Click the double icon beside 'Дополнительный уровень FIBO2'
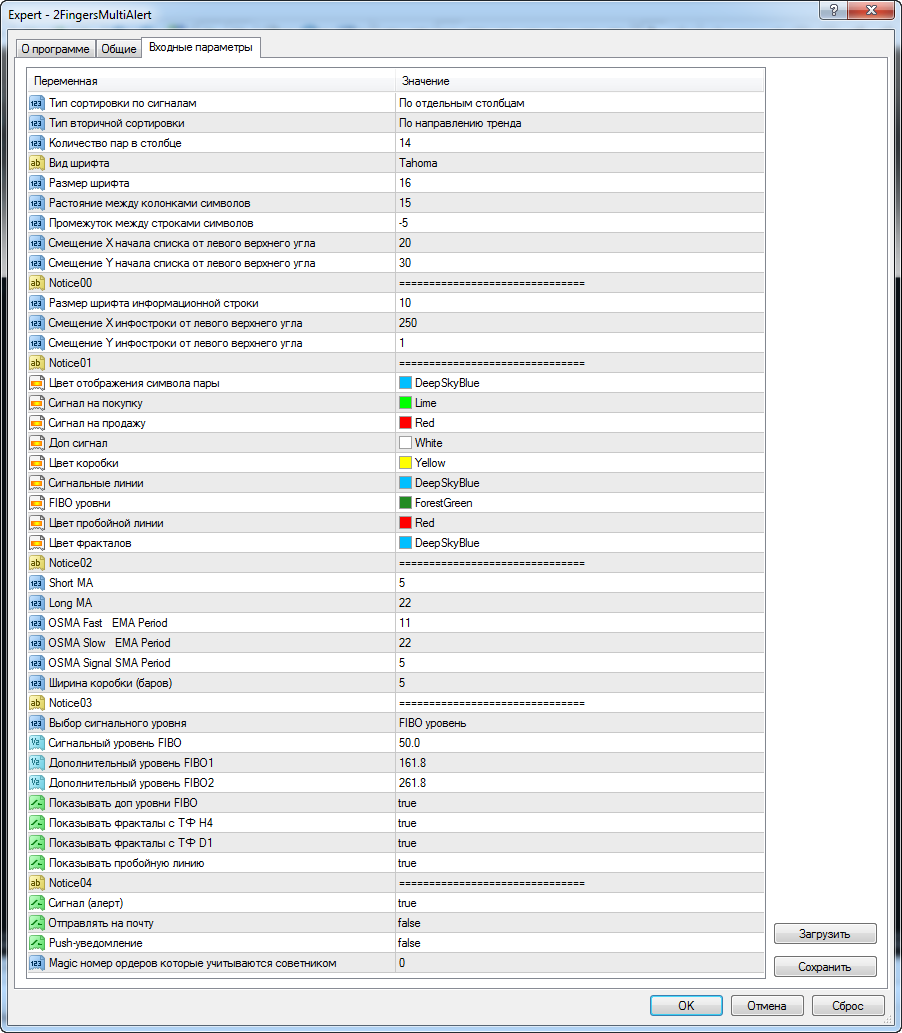902x1033 pixels. pyautogui.click(x=36, y=783)
